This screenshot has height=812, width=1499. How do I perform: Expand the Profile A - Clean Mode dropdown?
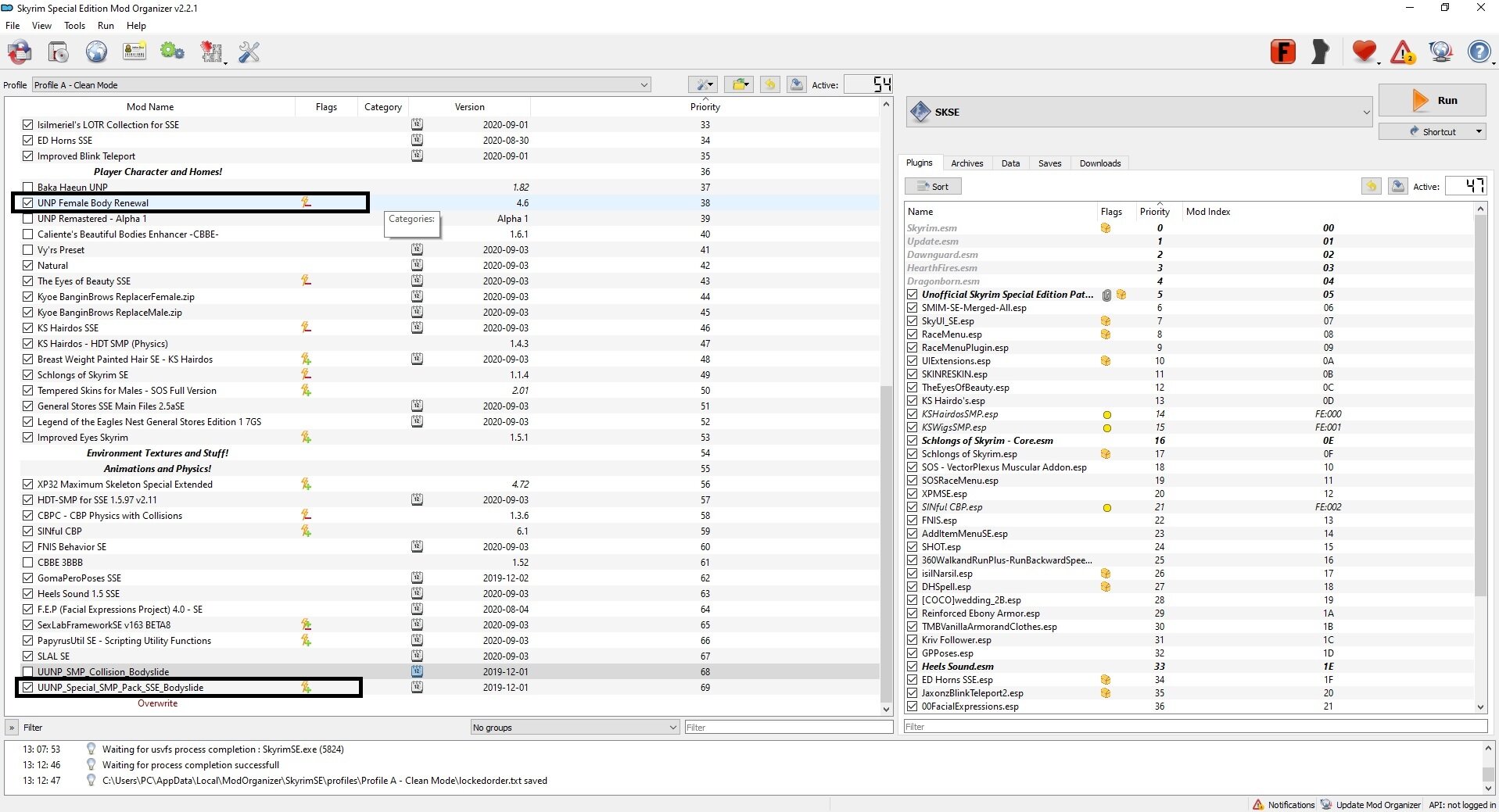(342, 84)
